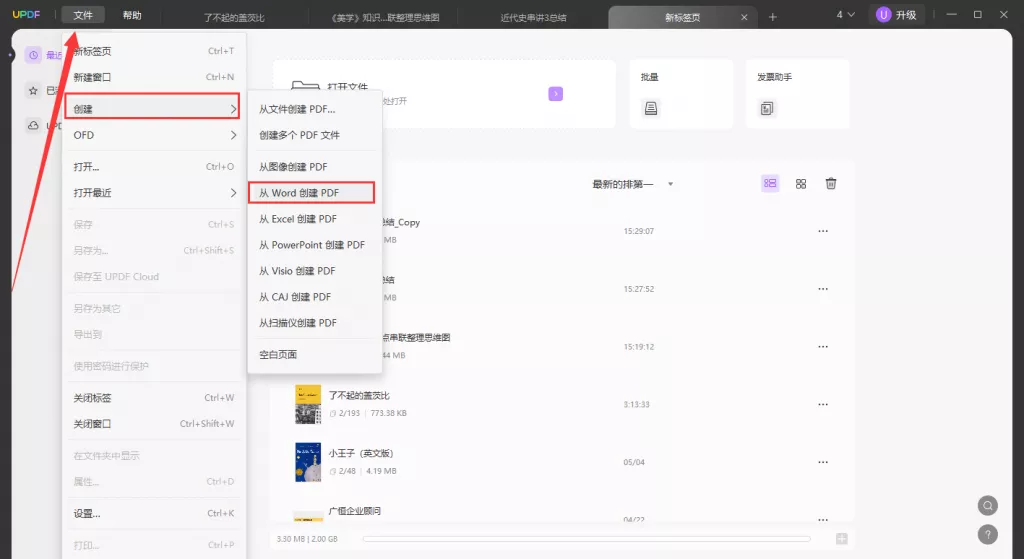Add a new tab with plus icon
Image resolution: width=1024 pixels, height=559 pixels.
tap(773, 17)
